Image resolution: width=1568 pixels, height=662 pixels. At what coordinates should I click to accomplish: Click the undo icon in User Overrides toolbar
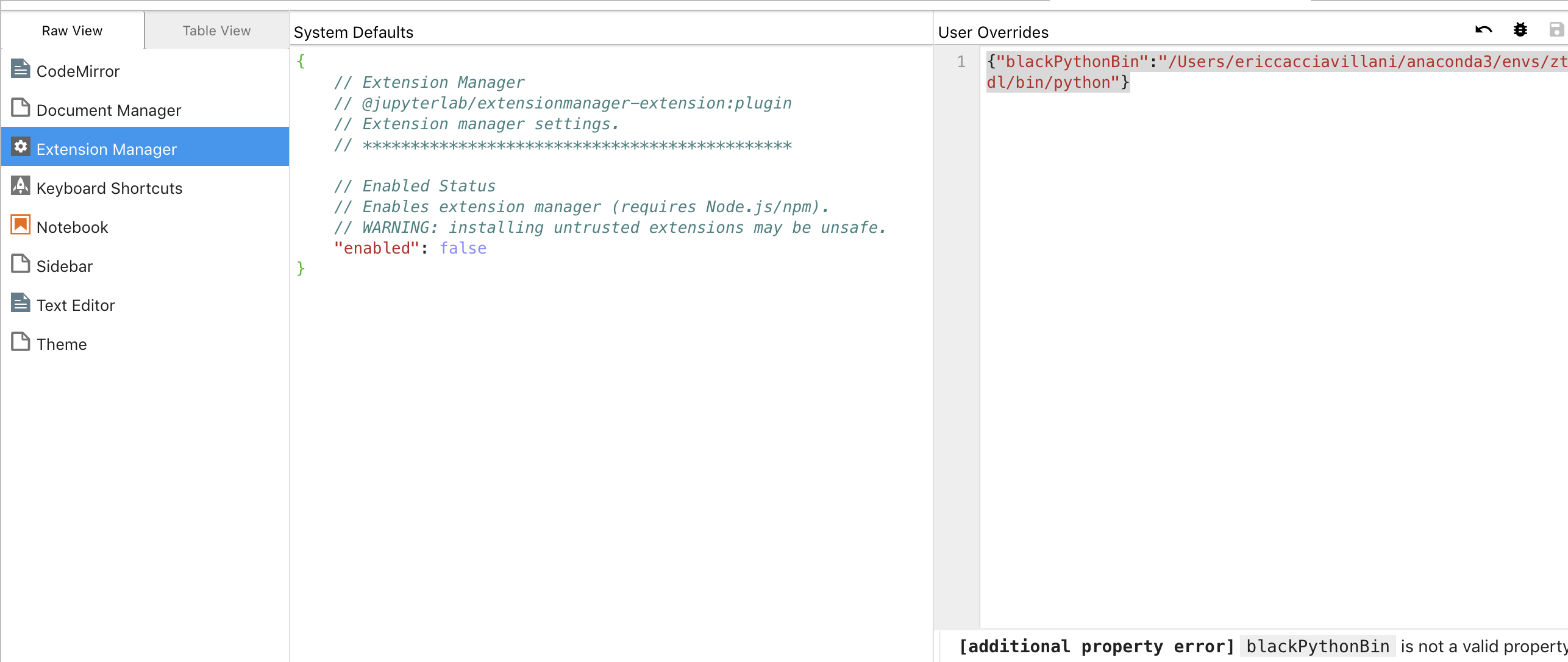pos(1483,29)
